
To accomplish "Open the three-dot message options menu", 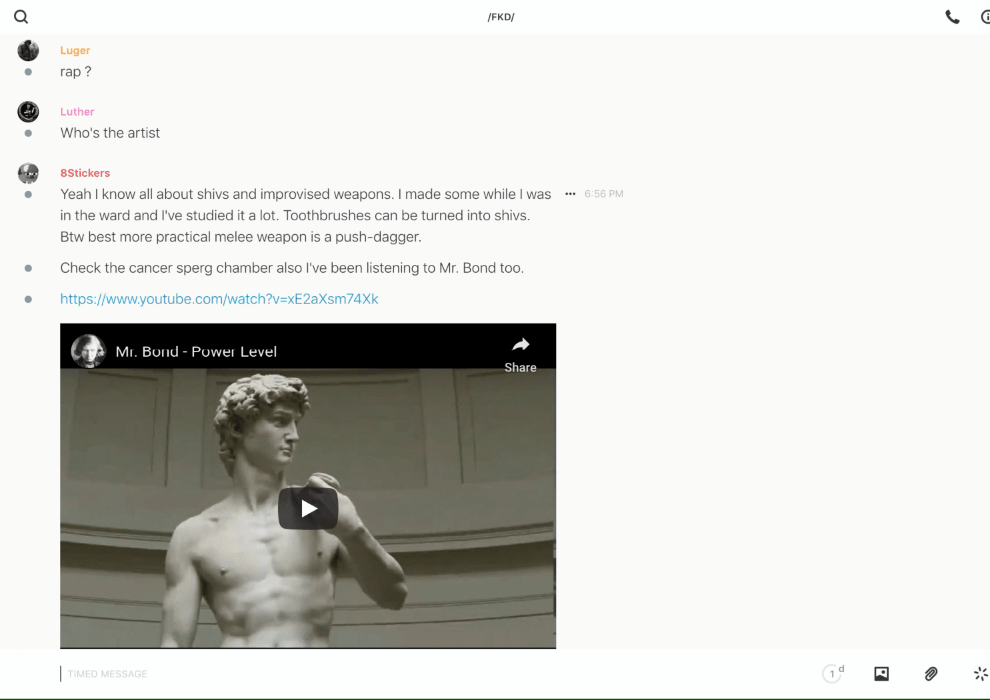I will tap(570, 194).
